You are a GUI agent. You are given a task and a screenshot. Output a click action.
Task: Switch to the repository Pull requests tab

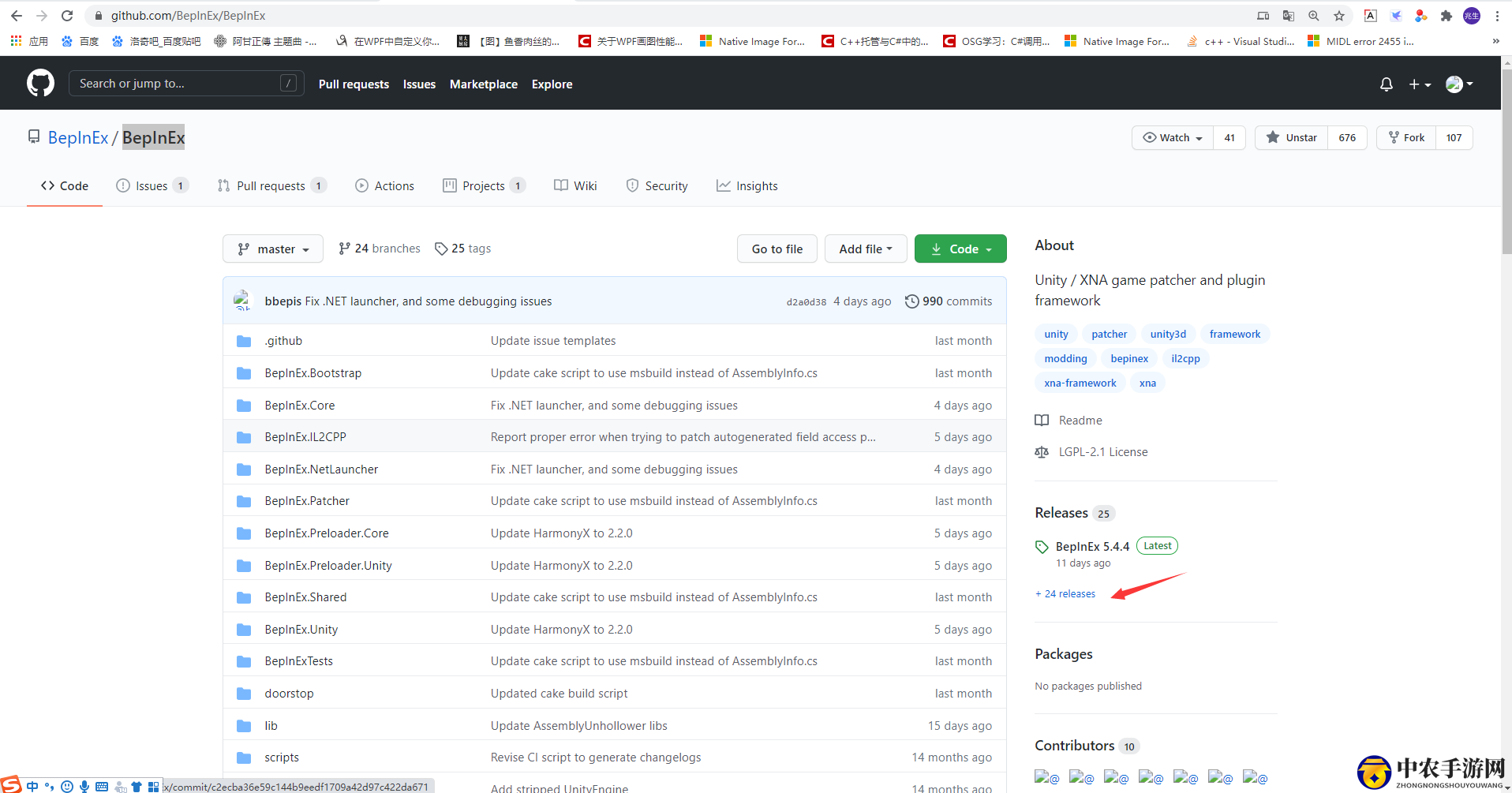(271, 186)
